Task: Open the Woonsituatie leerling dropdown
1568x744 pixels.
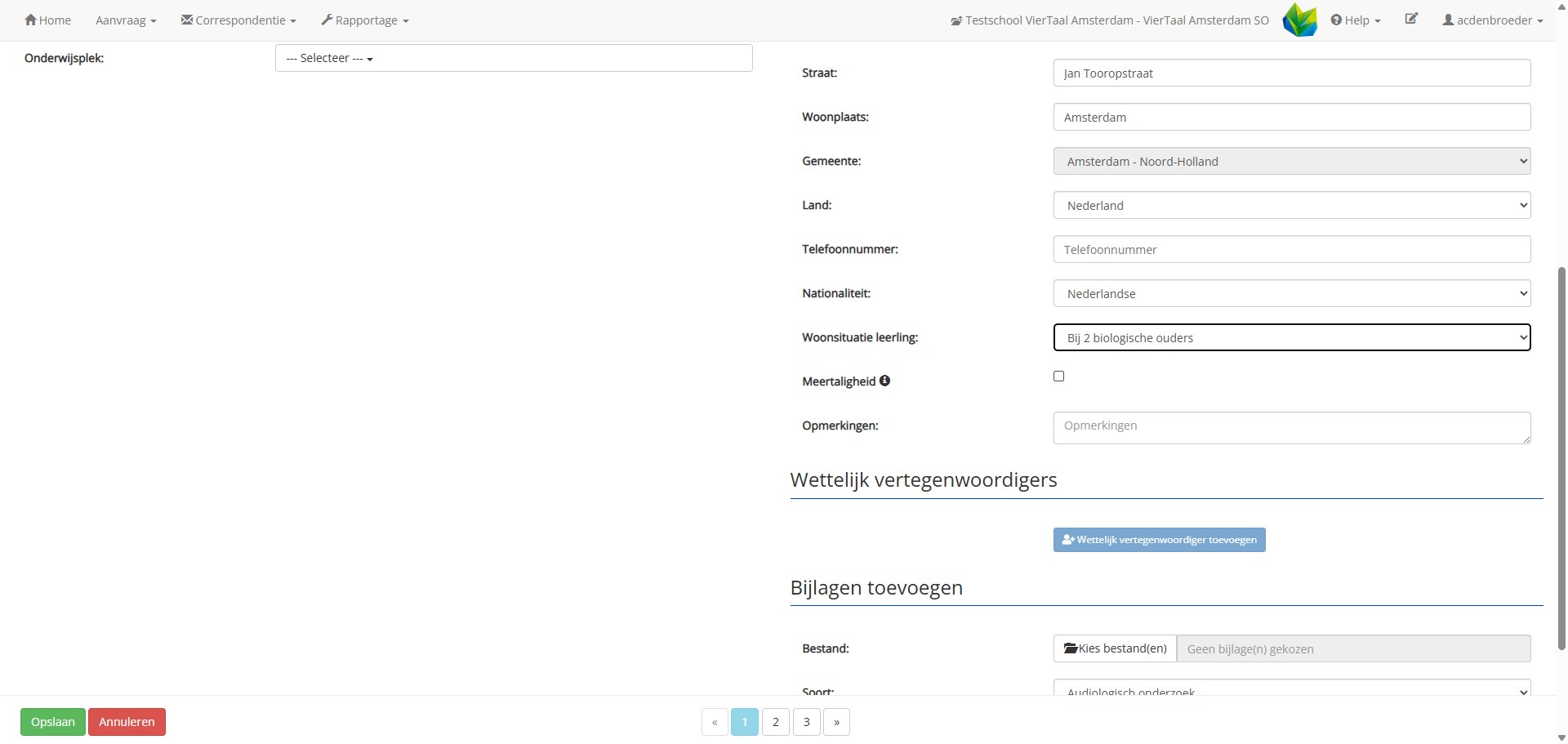Action: point(1292,337)
